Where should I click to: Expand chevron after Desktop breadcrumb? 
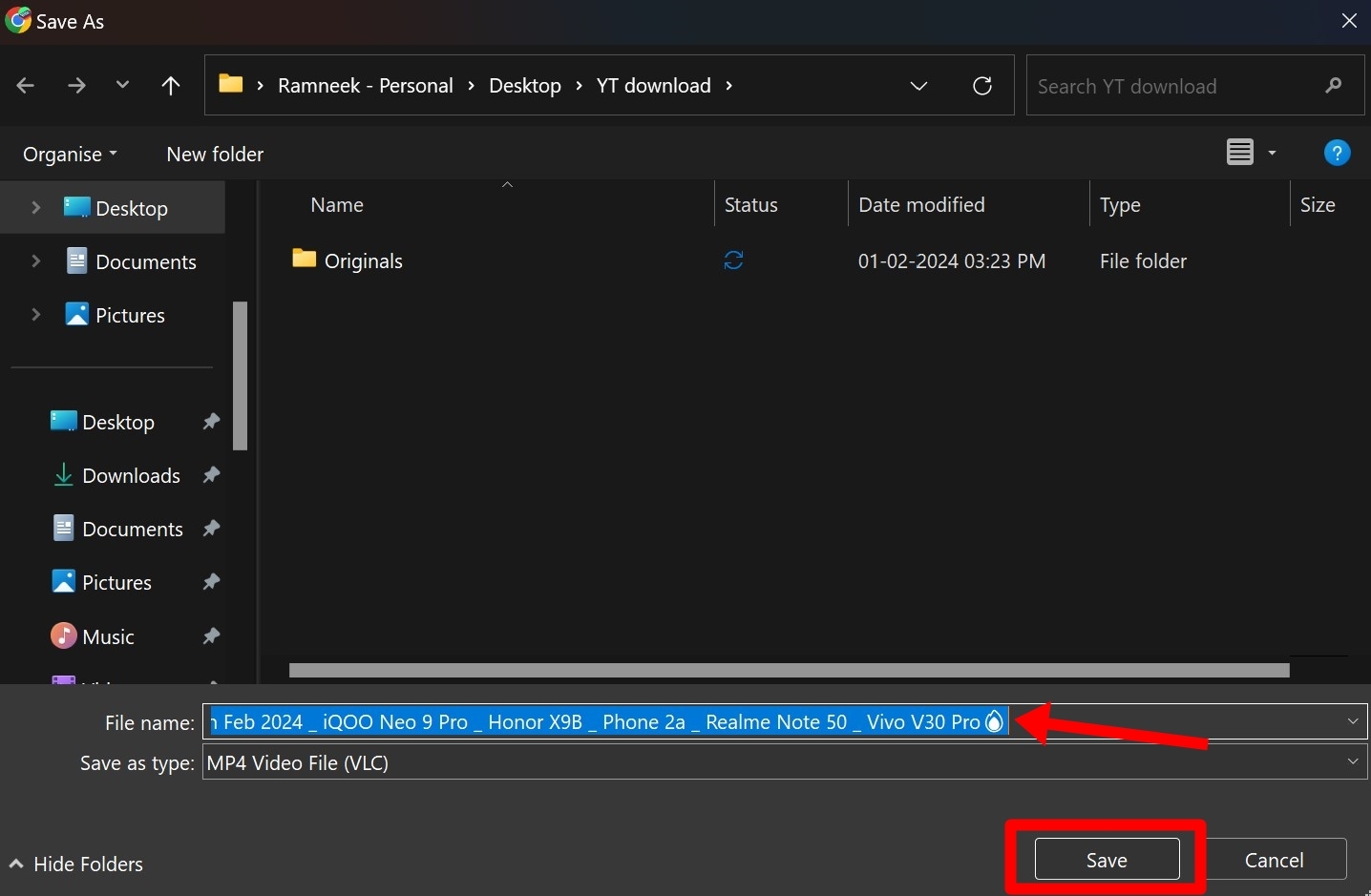coord(580,86)
